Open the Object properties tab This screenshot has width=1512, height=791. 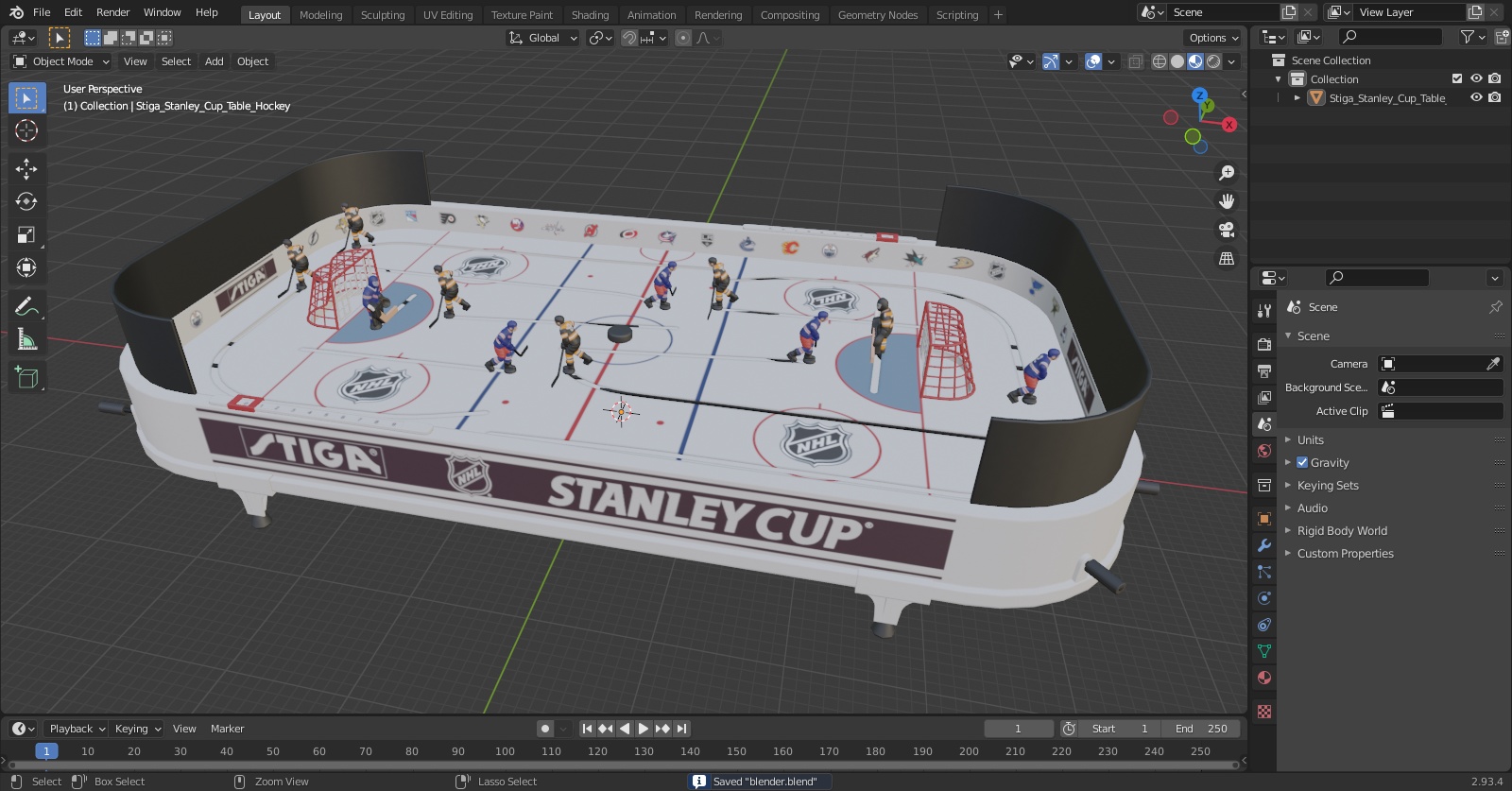pyautogui.click(x=1264, y=519)
